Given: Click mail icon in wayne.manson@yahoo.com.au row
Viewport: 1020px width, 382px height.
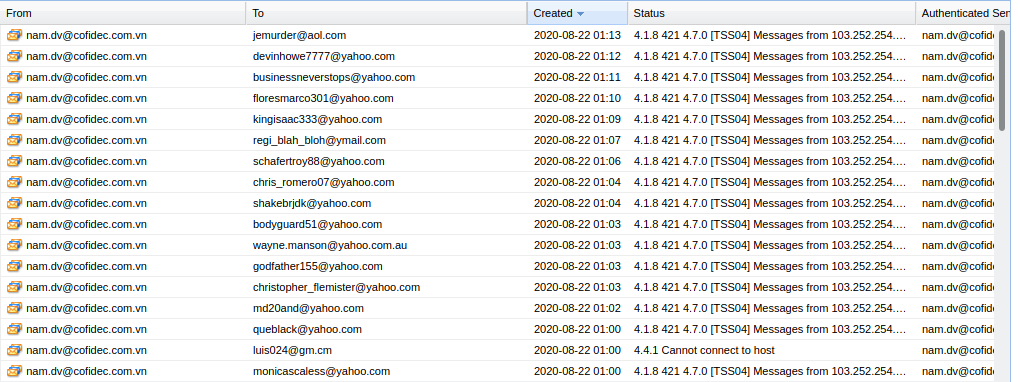Looking at the screenshot, I should click(14, 245).
